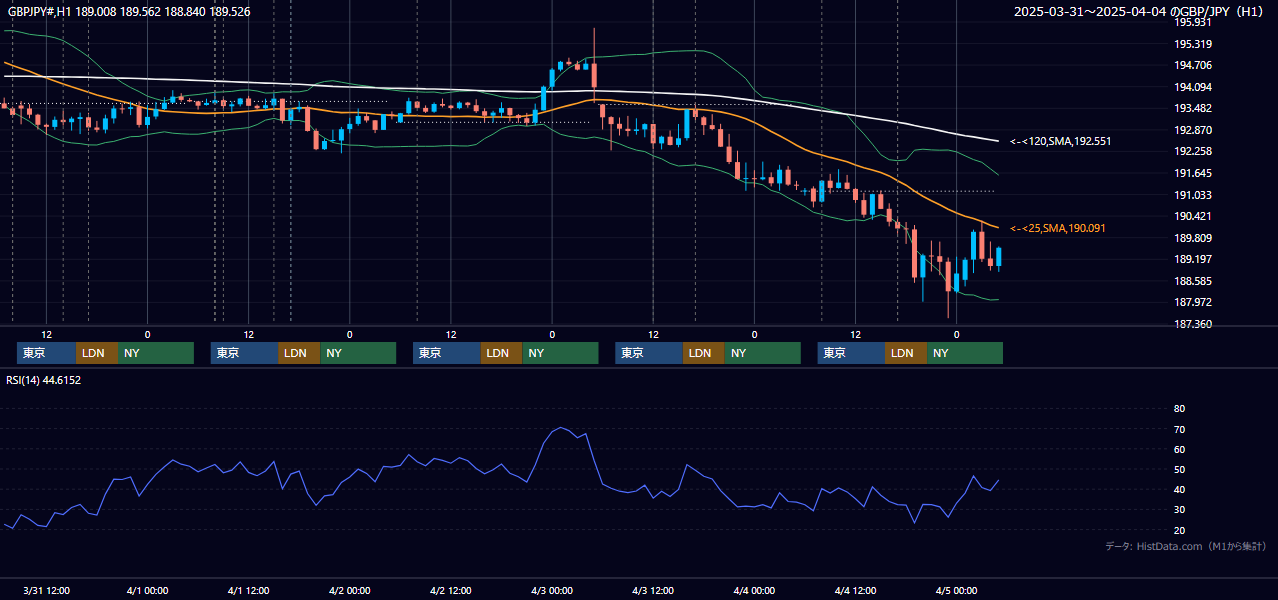1278x600 pixels.
Task: Click price axis value 188.585
Action: (x=1193, y=281)
